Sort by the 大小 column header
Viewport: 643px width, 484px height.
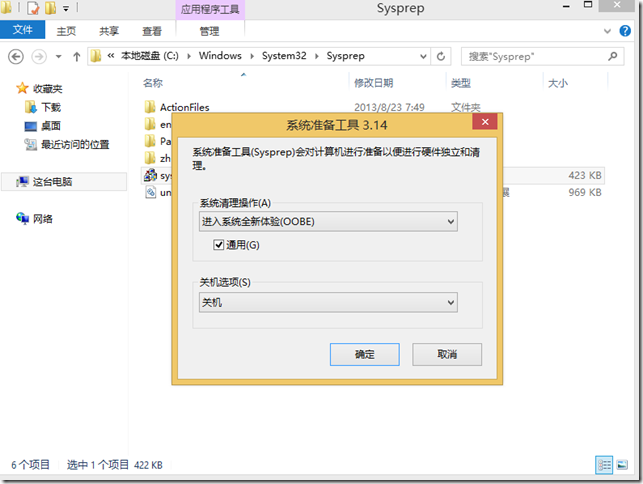558,83
